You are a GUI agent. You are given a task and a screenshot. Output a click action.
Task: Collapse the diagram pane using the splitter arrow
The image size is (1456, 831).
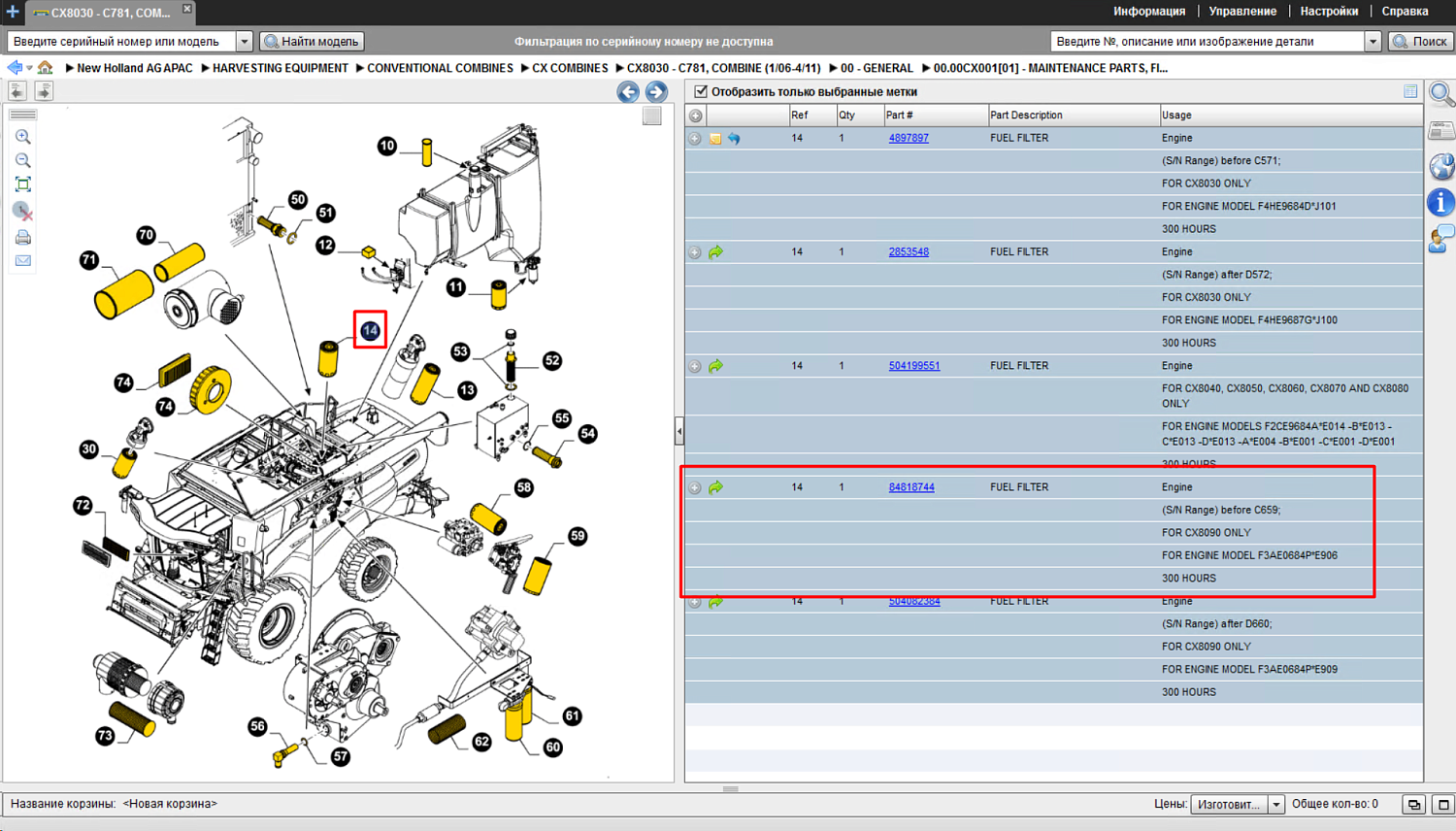pos(679,431)
